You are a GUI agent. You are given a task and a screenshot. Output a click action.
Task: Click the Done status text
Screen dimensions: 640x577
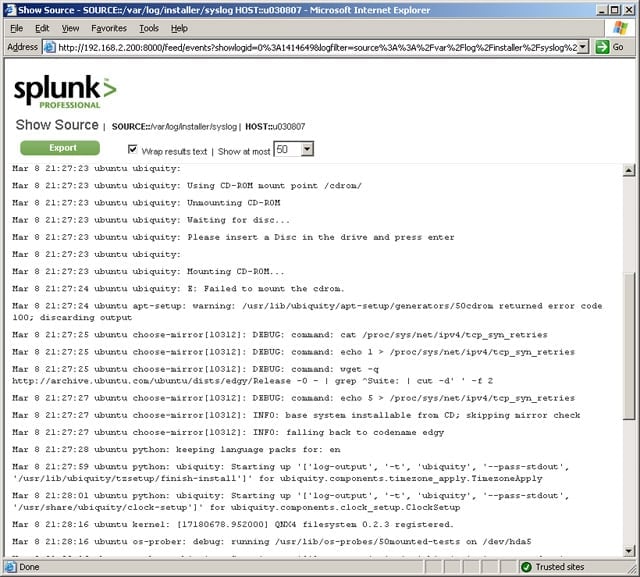pyautogui.click(x=29, y=567)
